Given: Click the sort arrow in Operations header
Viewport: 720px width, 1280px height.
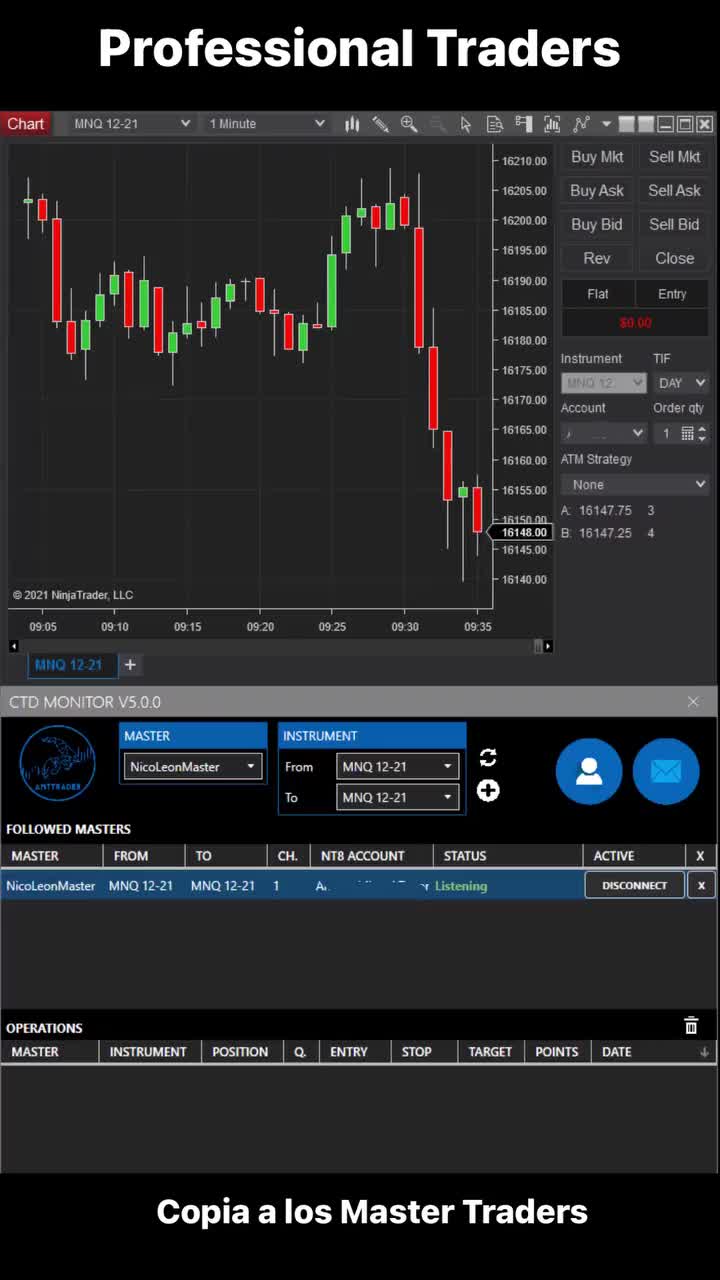Looking at the screenshot, I should 704,1052.
